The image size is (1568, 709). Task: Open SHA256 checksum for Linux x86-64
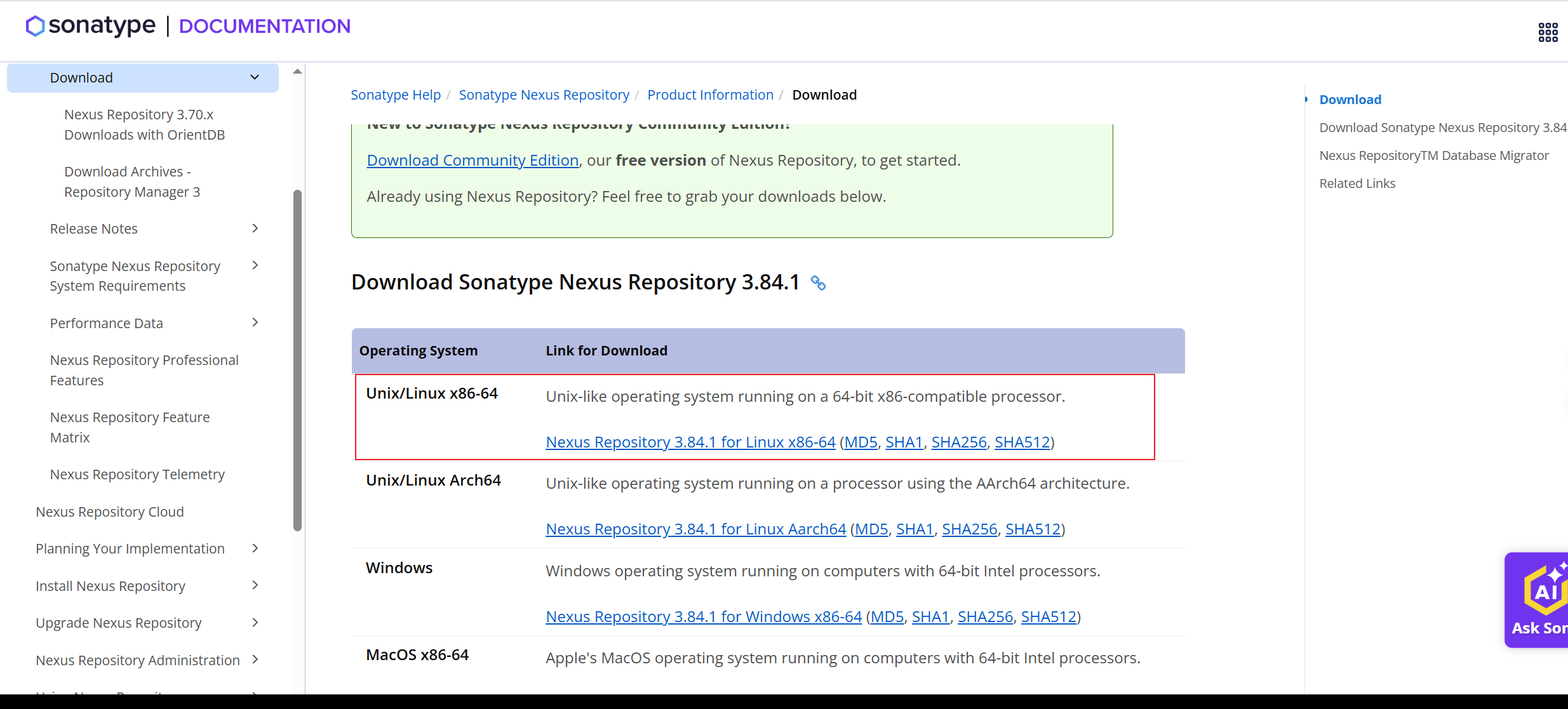(x=959, y=442)
